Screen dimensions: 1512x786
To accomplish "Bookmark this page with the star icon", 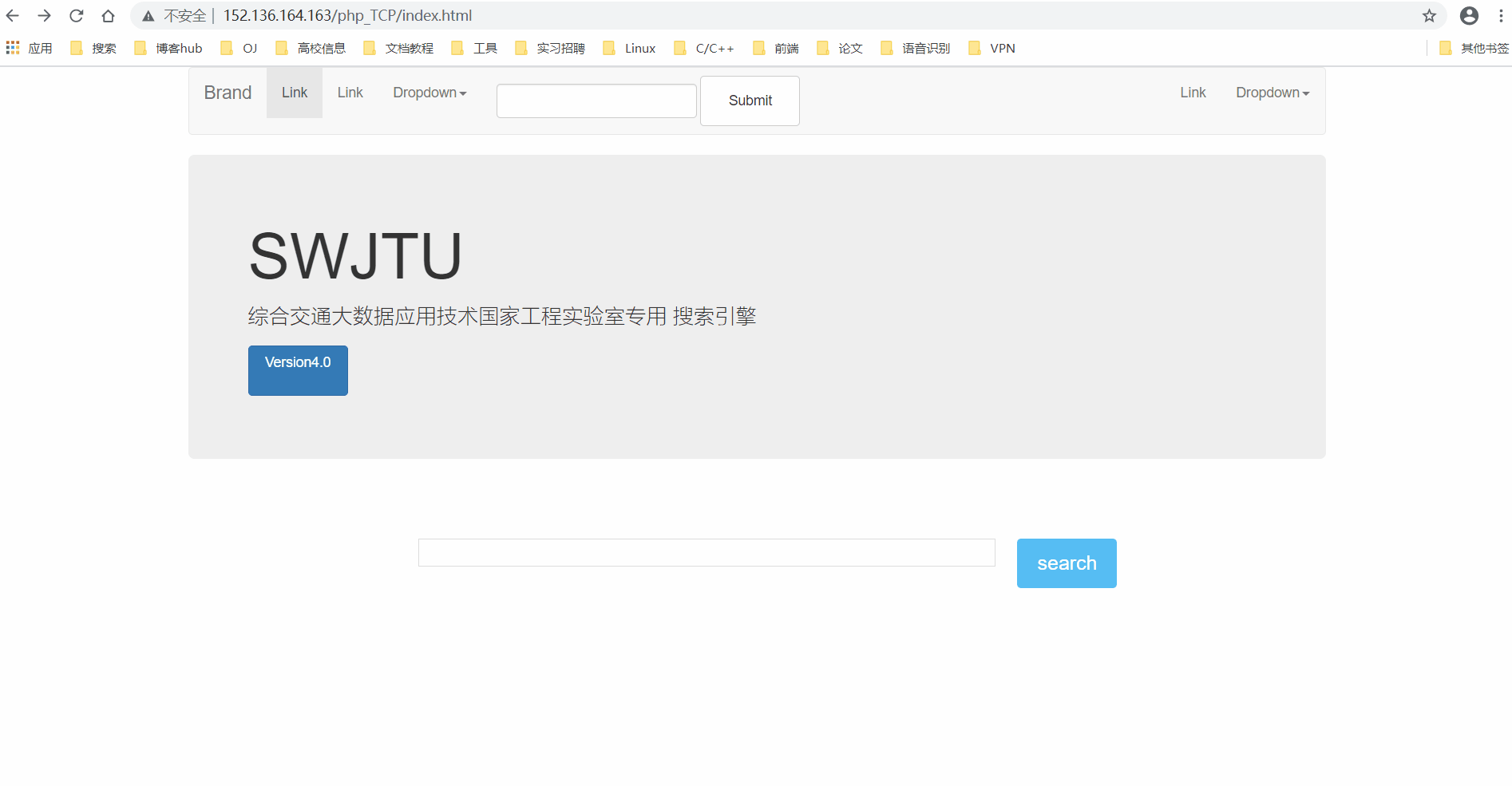I will [x=1429, y=15].
